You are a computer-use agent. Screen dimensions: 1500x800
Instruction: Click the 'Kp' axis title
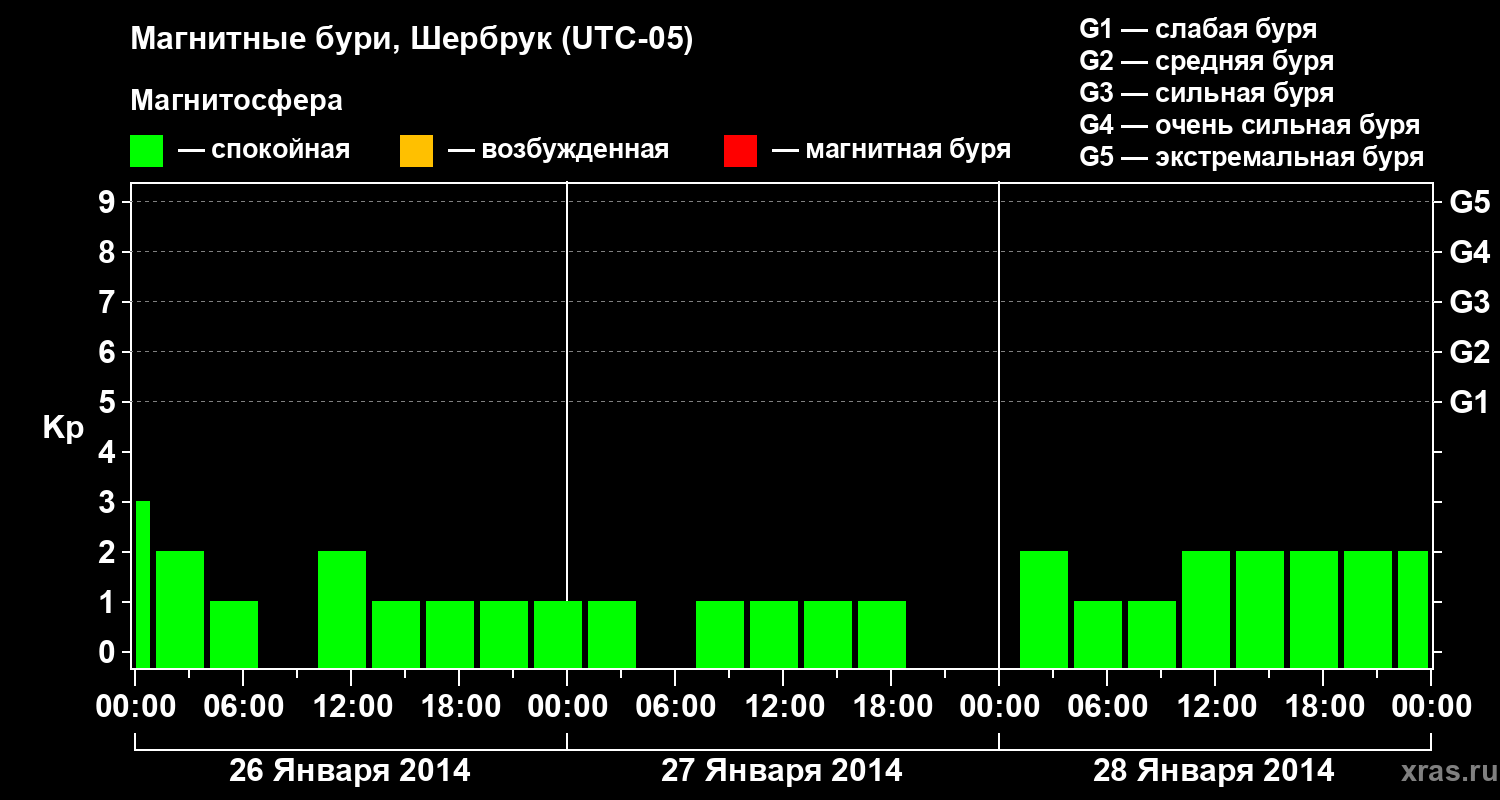click(63, 428)
